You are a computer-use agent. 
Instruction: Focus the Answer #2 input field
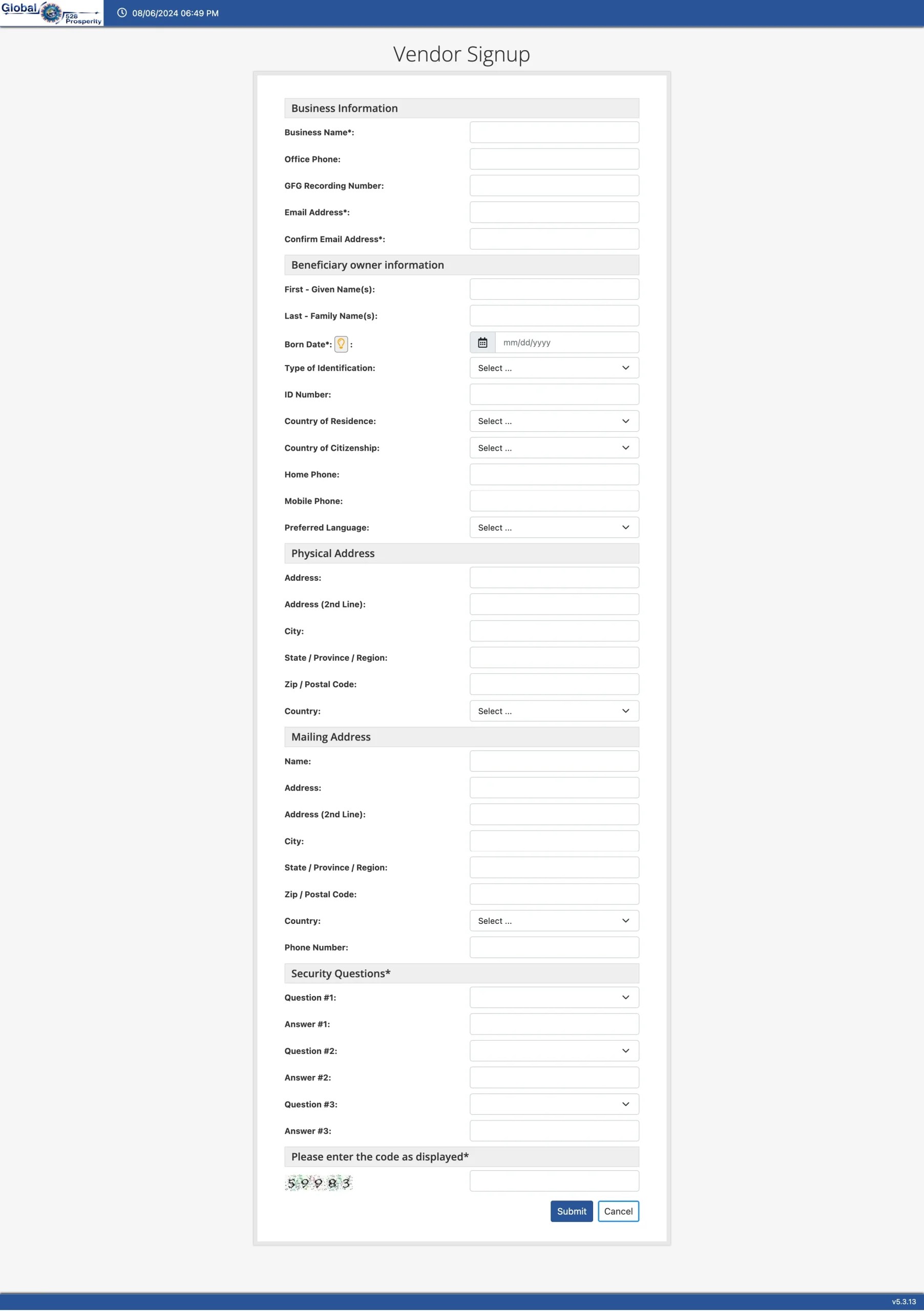(554, 1077)
